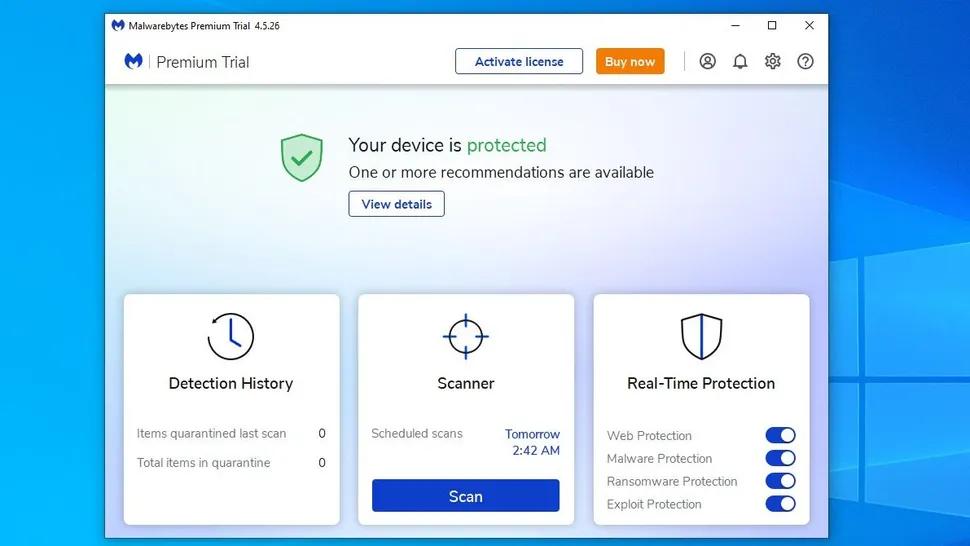Open the account profile icon
970x546 pixels.
(x=708, y=62)
